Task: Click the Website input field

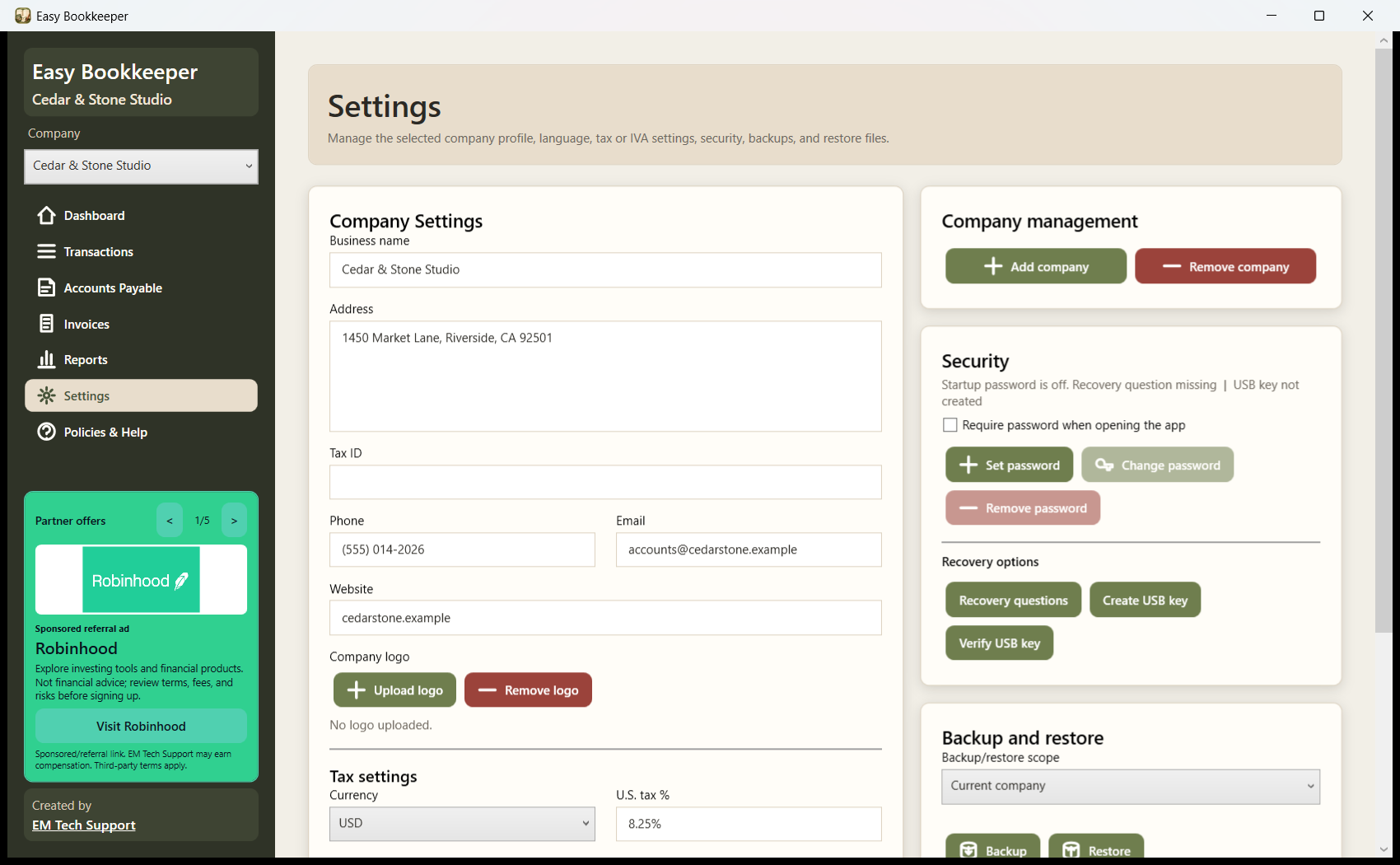Action: pyautogui.click(x=605, y=618)
